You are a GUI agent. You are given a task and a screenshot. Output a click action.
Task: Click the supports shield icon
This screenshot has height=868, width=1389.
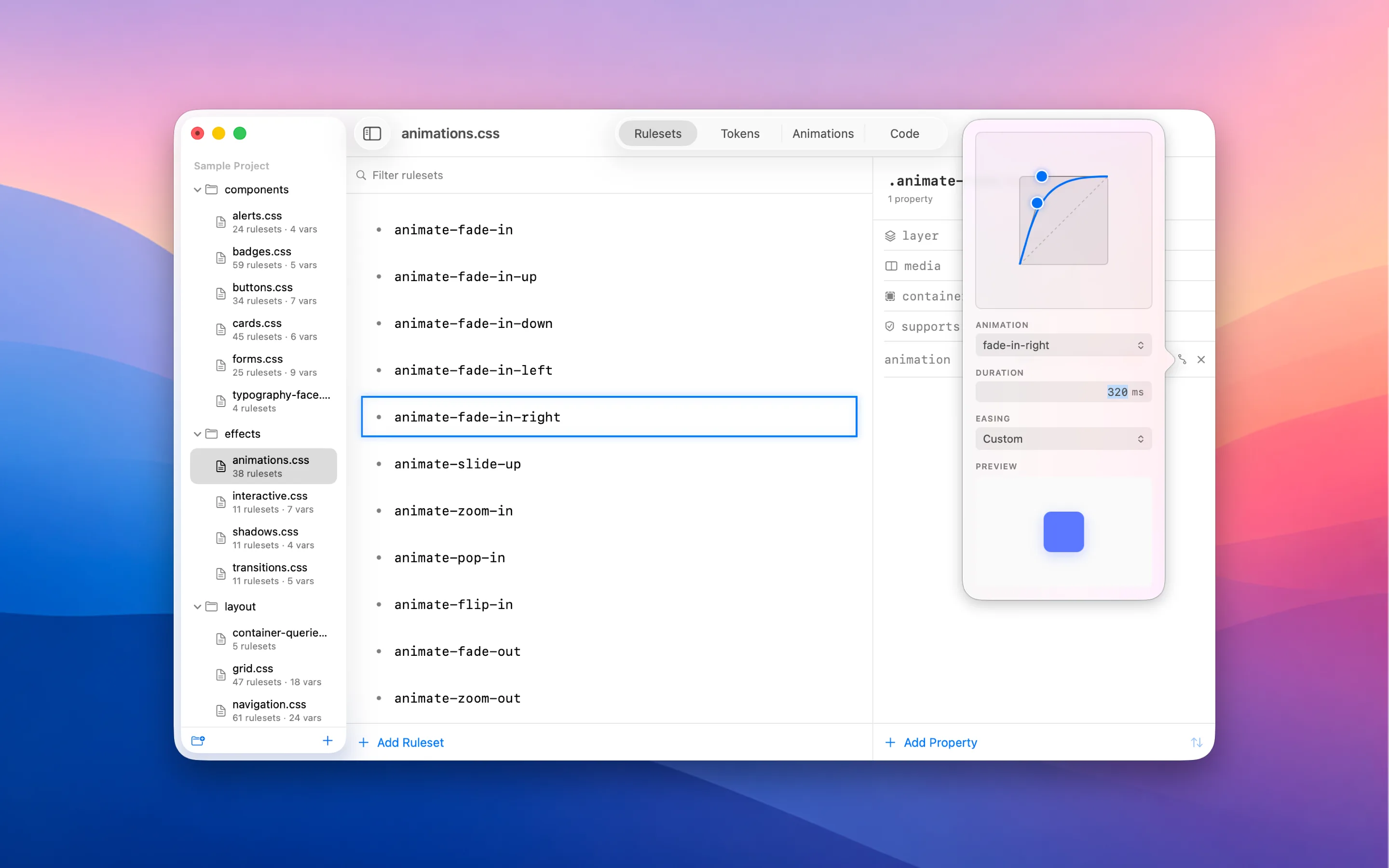tap(890, 326)
